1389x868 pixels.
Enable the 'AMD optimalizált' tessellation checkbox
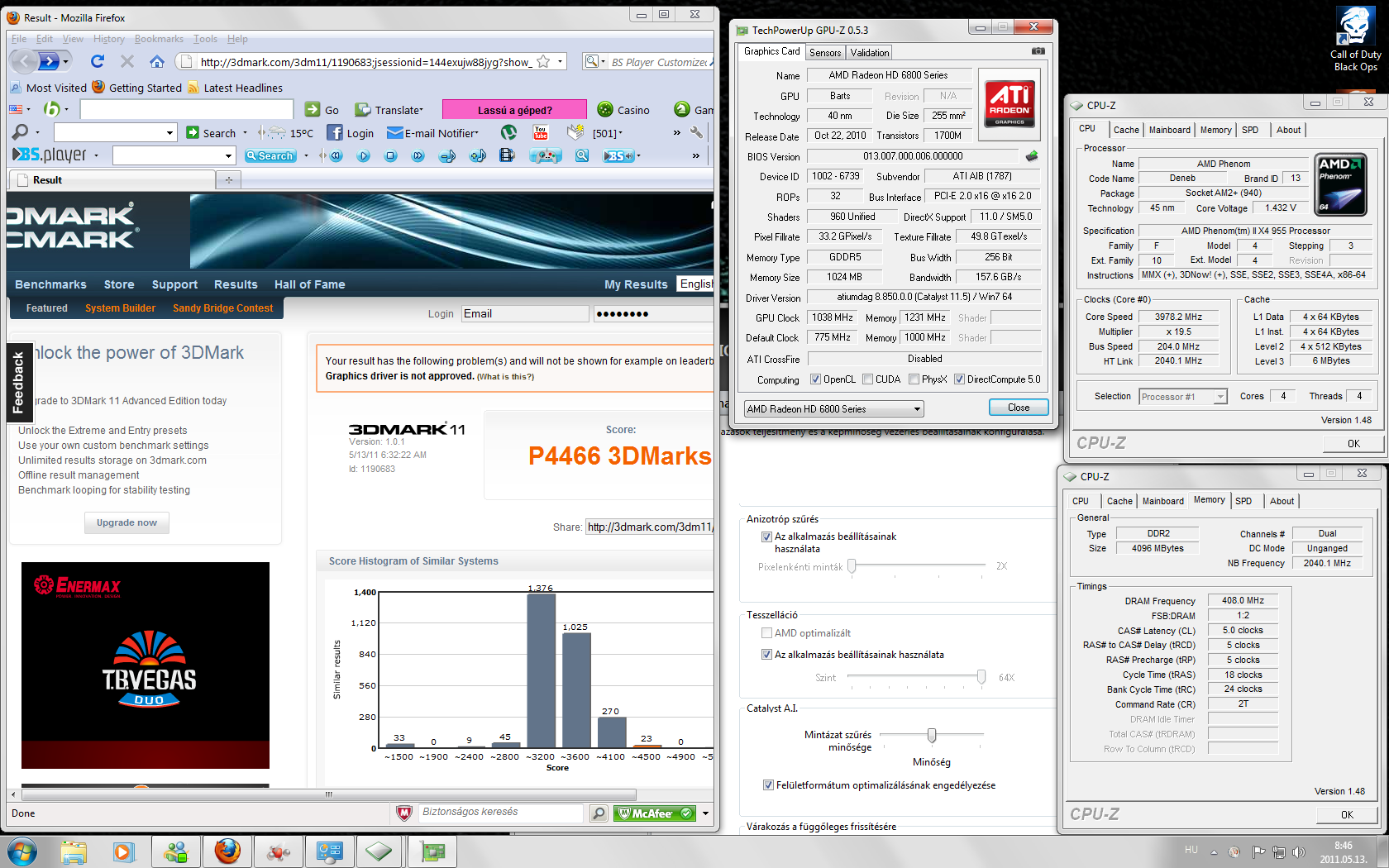767,633
